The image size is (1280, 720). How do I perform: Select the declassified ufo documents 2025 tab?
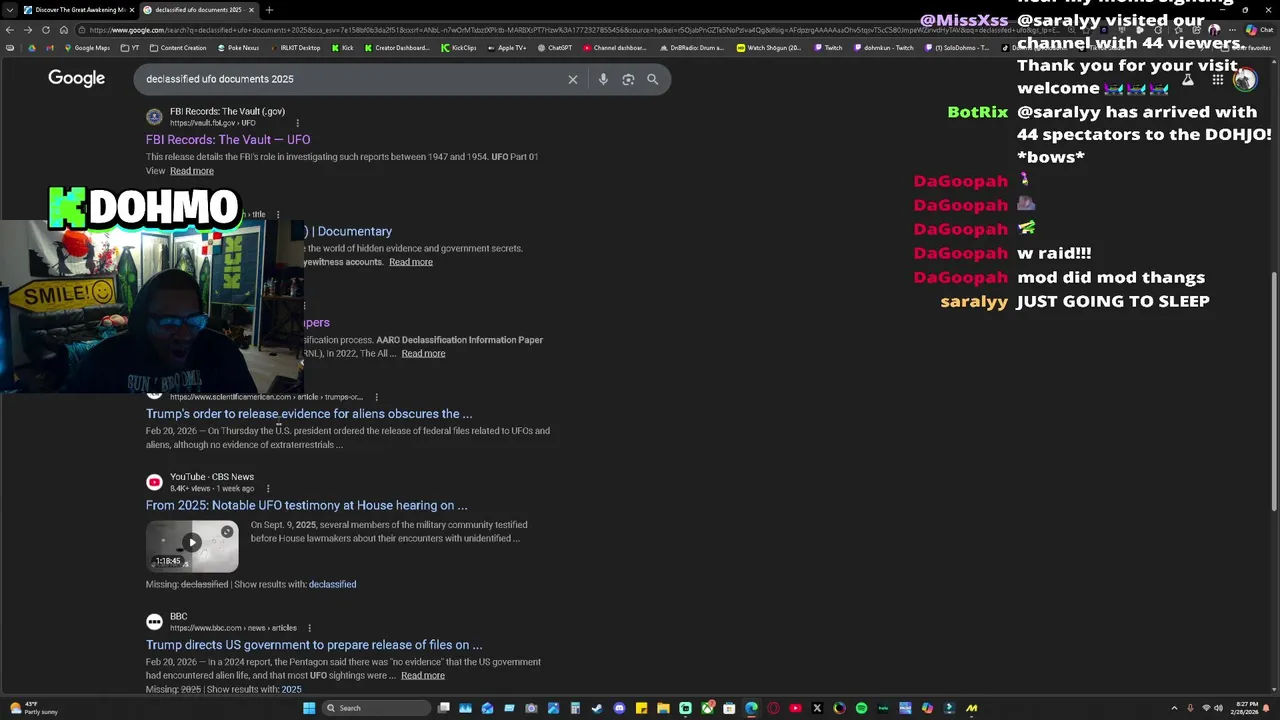point(199,10)
